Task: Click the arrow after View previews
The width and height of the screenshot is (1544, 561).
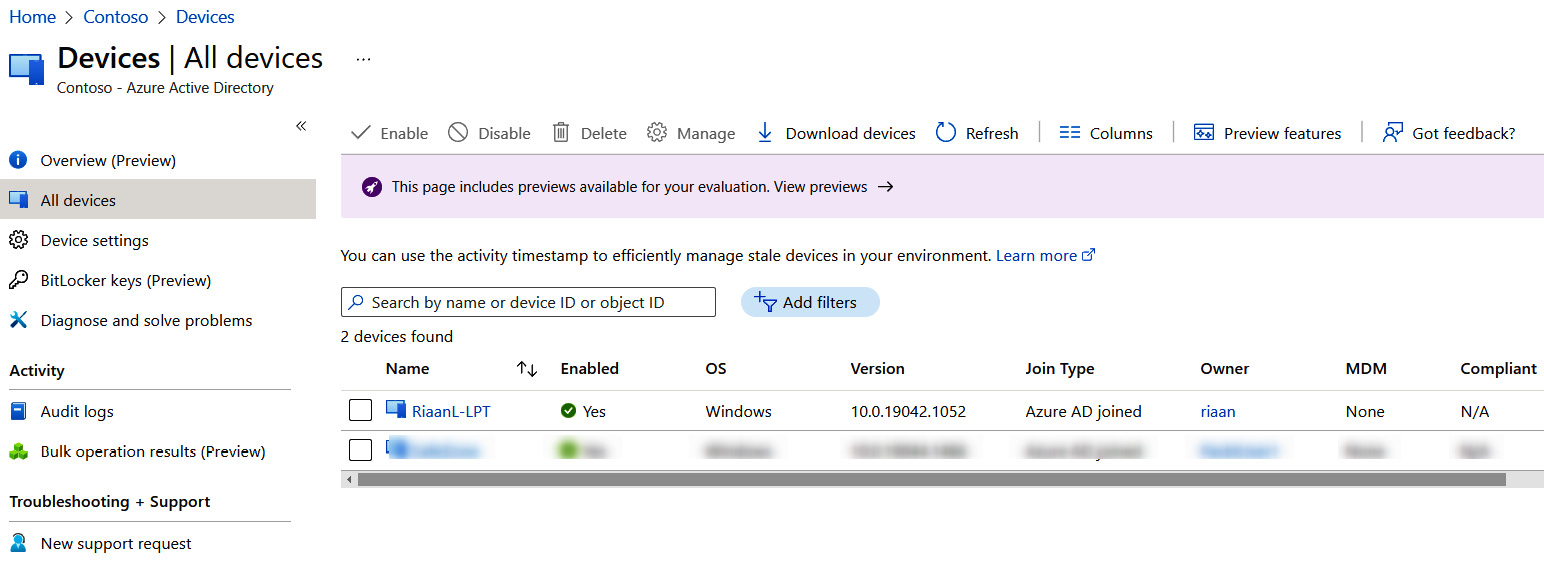Action: [x=885, y=187]
